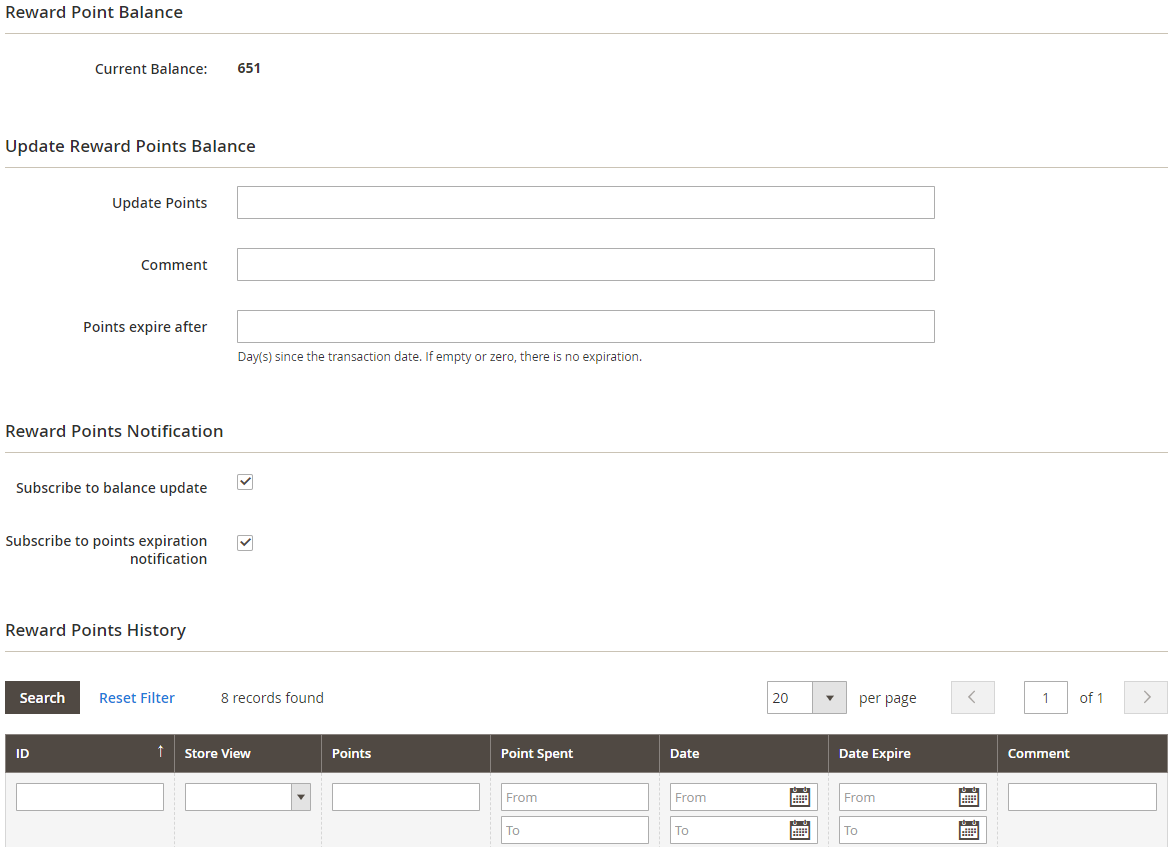Sort history by ID column
Screen dimensions: 1172x847
[89, 754]
